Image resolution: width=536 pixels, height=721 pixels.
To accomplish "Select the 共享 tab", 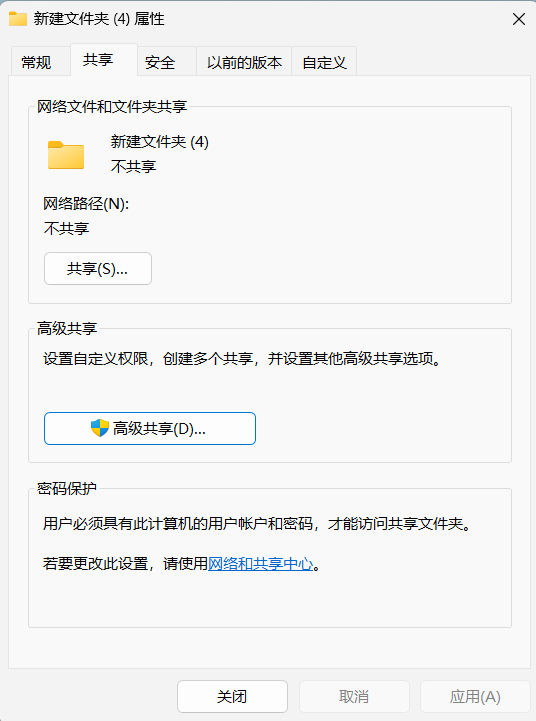I will [98, 60].
